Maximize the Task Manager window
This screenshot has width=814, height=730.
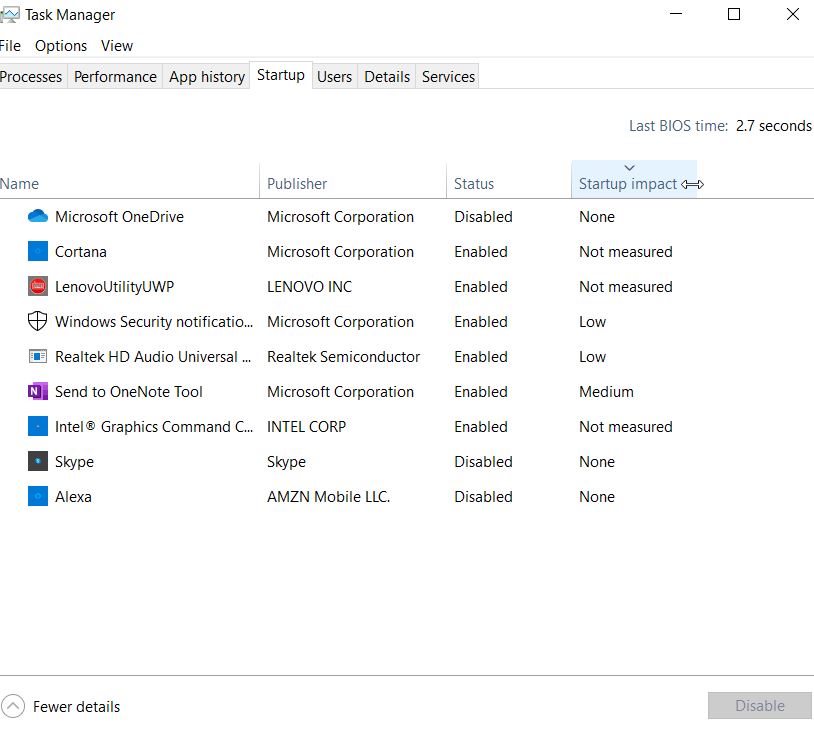click(734, 14)
